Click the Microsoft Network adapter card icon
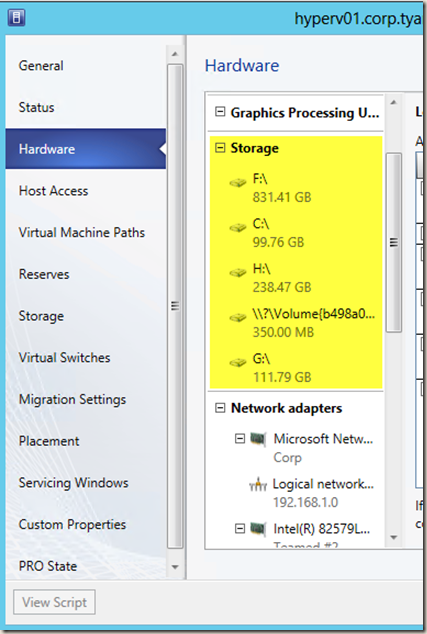Viewport: 427px width, 634px height. (258, 439)
